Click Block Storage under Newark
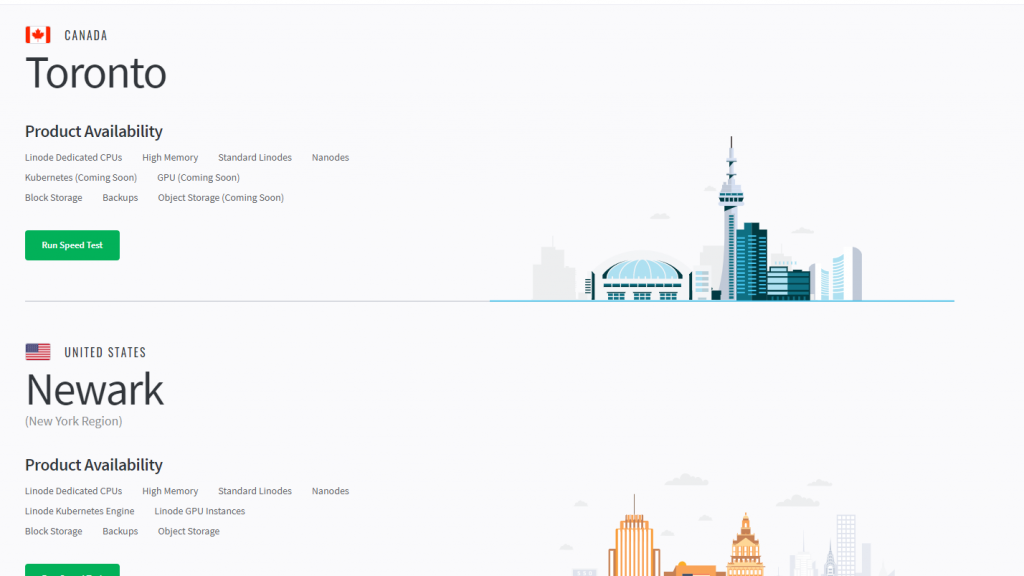 point(54,532)
